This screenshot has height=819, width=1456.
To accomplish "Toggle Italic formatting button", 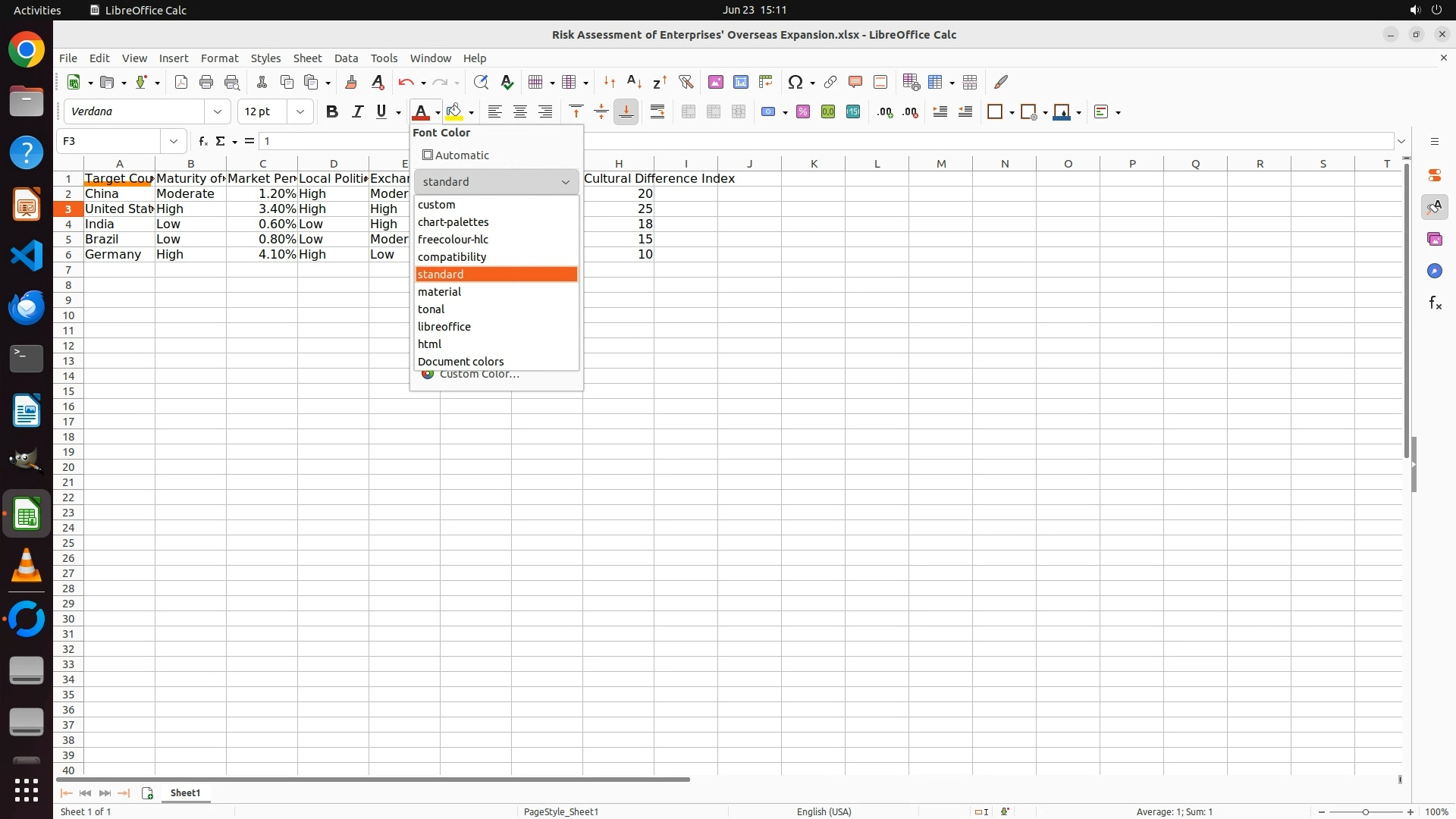I will (x=357, y=112).
